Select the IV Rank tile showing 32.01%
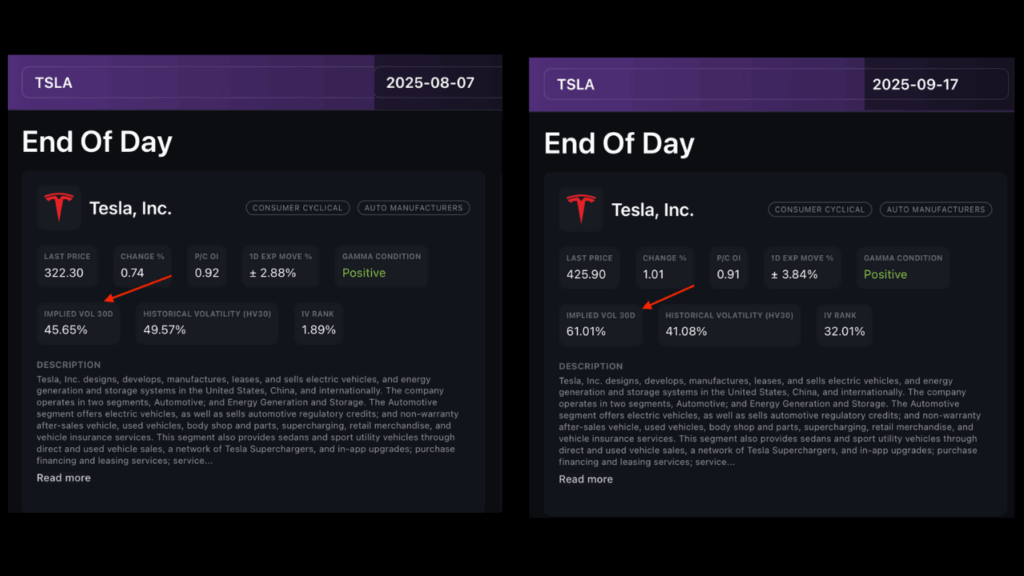1024x576 pixels. [844, 323]
